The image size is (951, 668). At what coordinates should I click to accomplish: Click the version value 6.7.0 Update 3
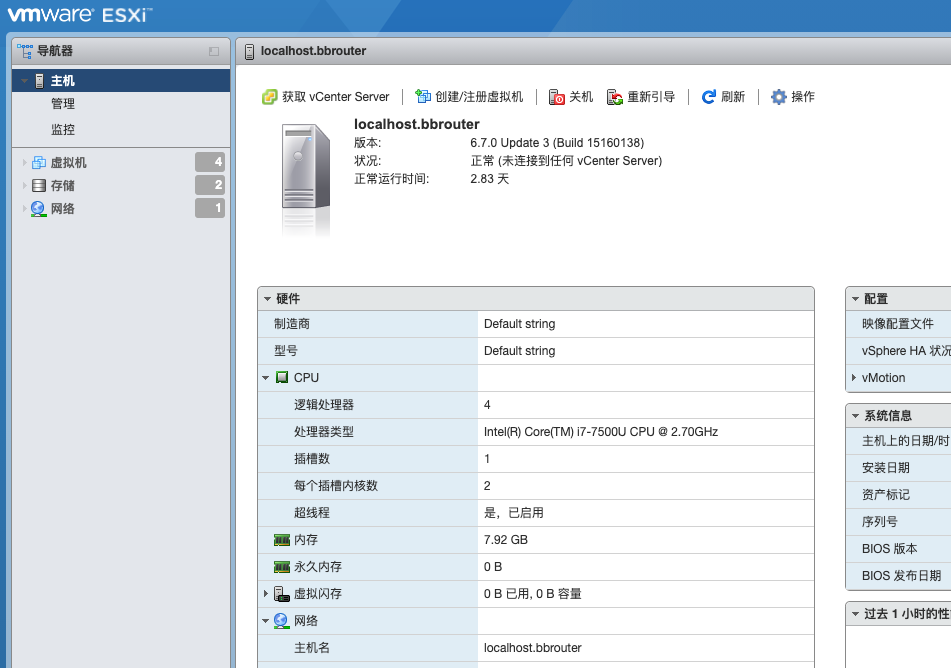coord(557,143)
